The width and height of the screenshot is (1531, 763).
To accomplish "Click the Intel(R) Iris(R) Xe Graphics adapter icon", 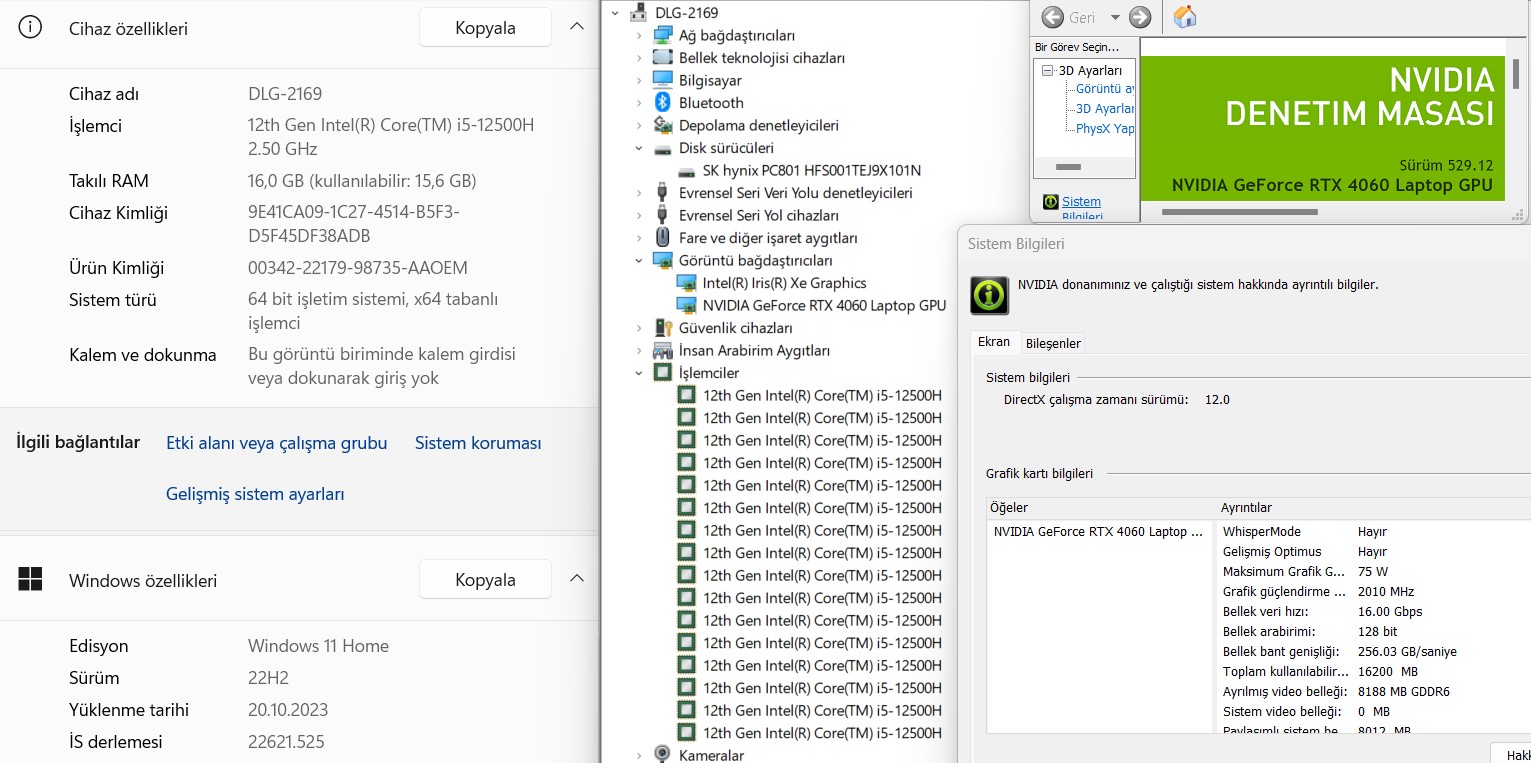I will 686,283.
